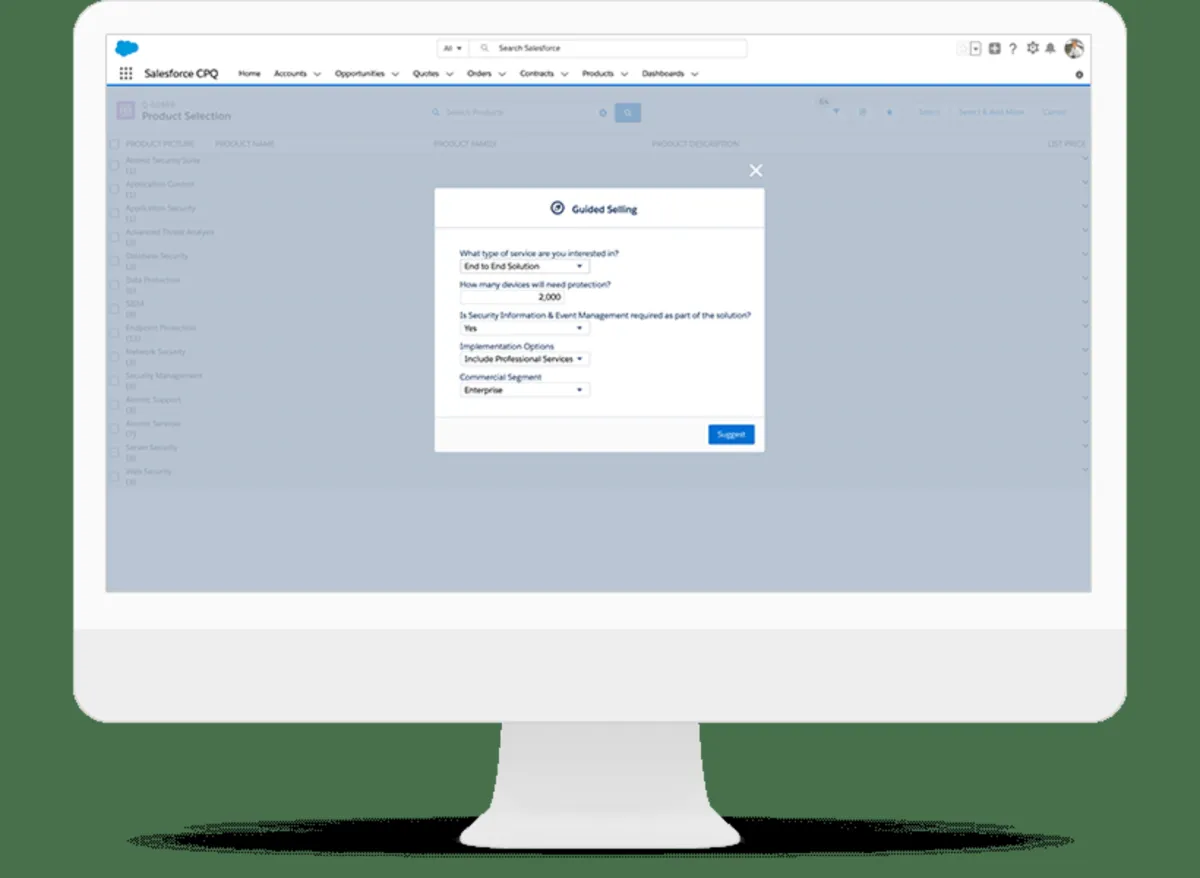Check the Network Security row checkbox

pos(114,357)
